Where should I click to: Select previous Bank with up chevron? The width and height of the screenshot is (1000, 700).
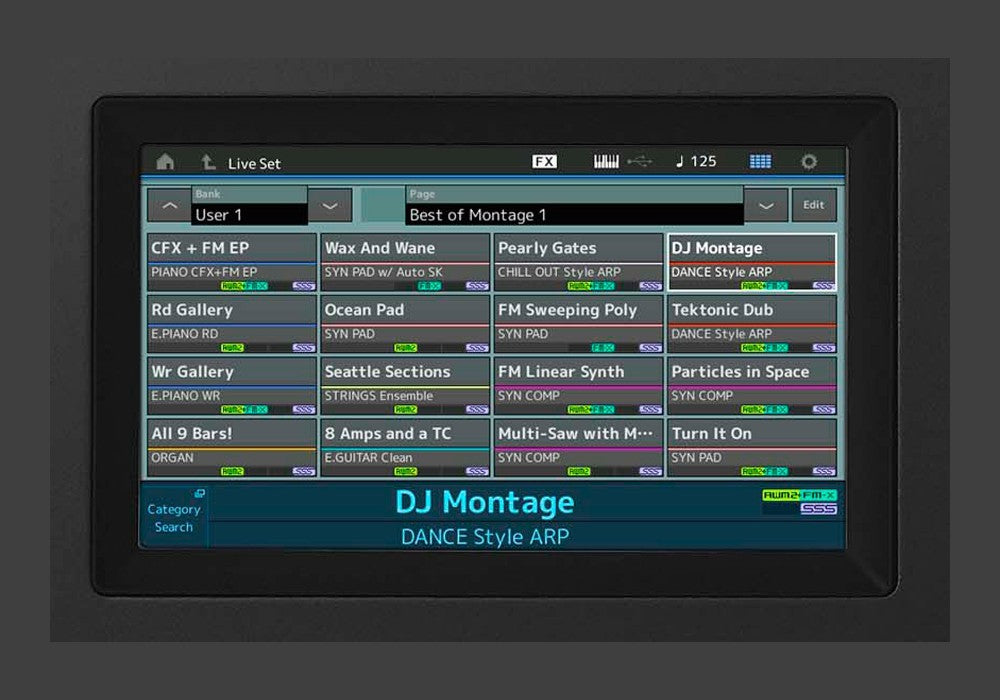(x=169, y=205)
